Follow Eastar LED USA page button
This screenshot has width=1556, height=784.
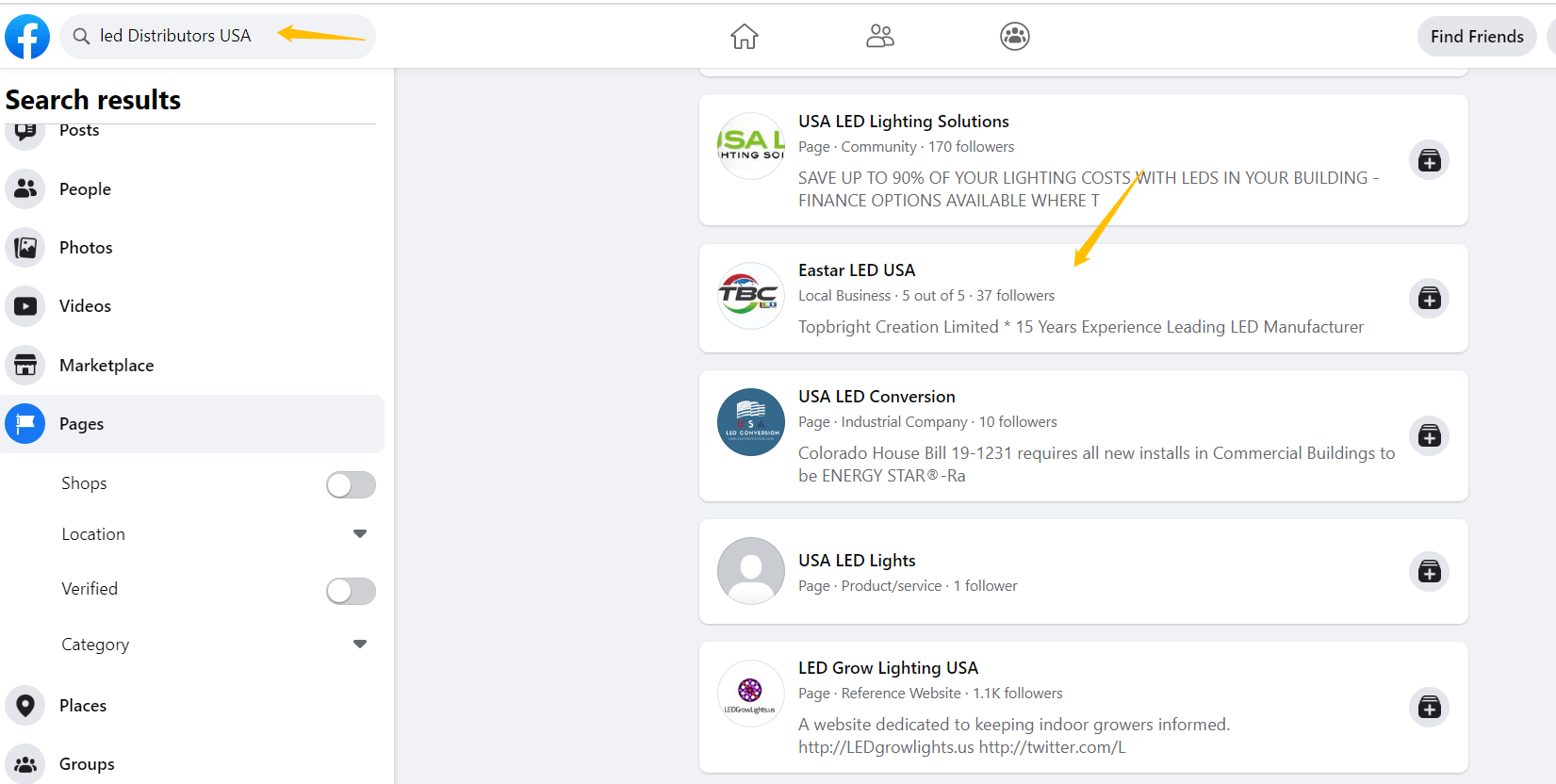pos(1430,299)
